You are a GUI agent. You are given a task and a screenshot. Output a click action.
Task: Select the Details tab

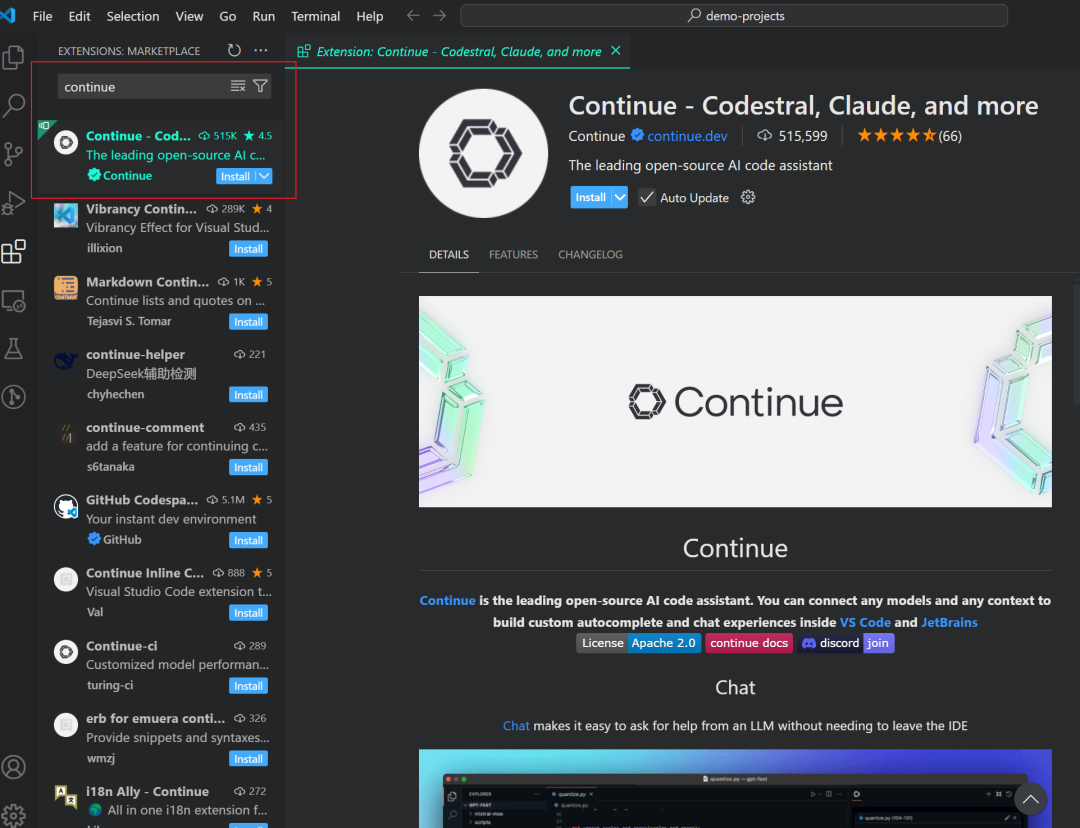pos(449,255)
